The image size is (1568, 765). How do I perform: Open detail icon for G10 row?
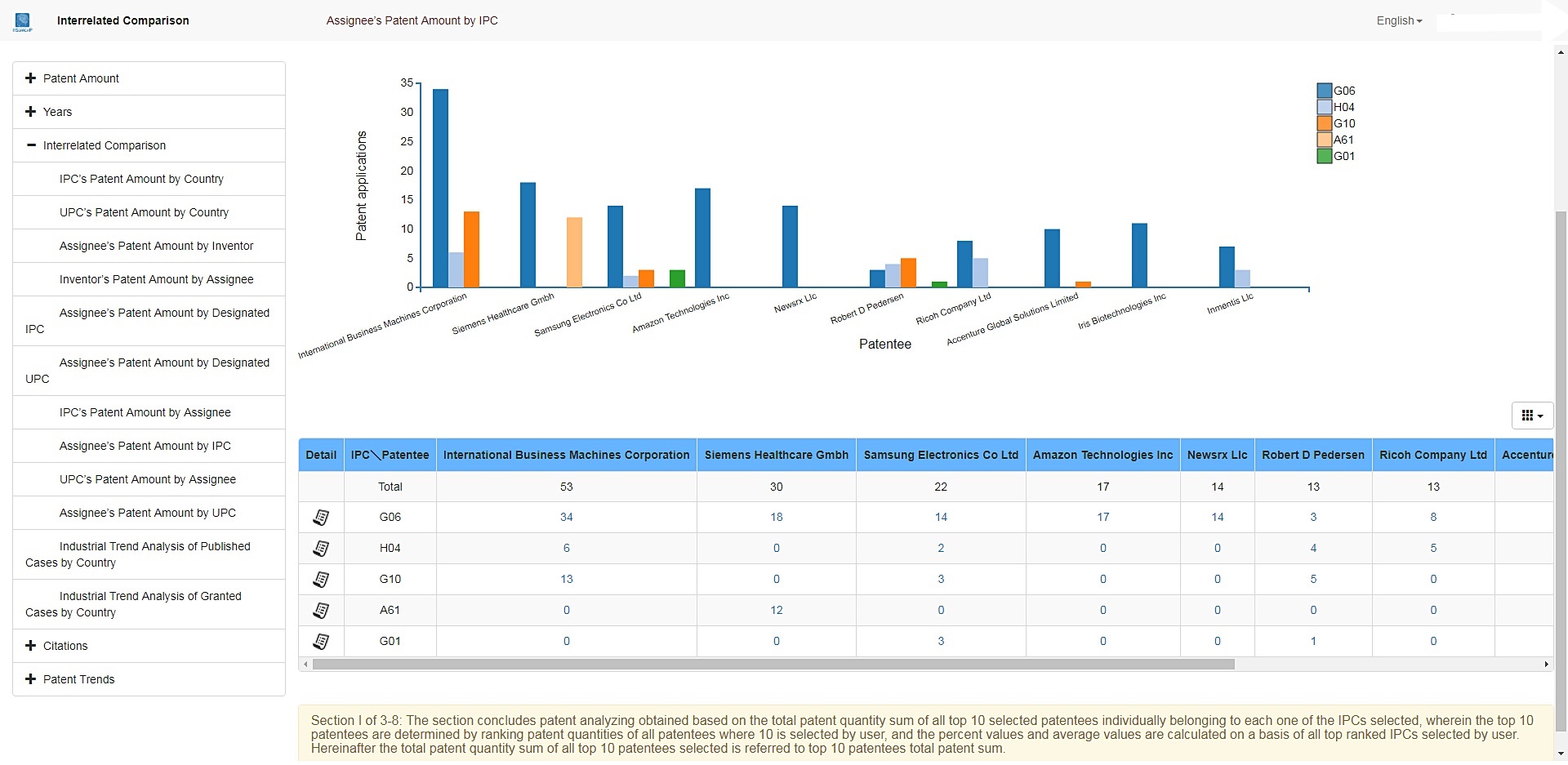(321, 580)
